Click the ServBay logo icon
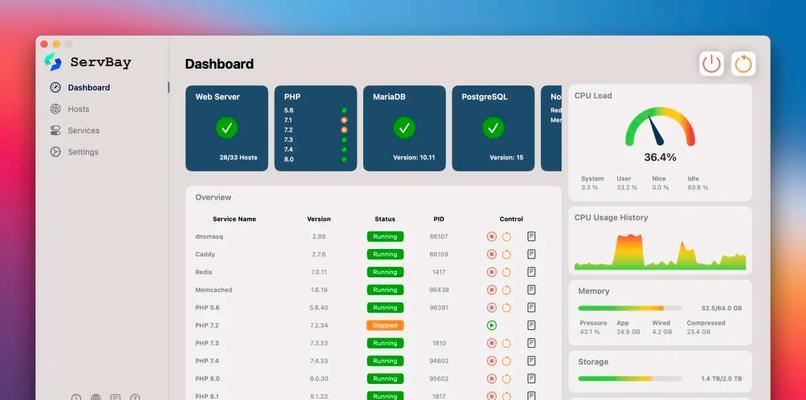806x400 pixels. coord(52,62)
